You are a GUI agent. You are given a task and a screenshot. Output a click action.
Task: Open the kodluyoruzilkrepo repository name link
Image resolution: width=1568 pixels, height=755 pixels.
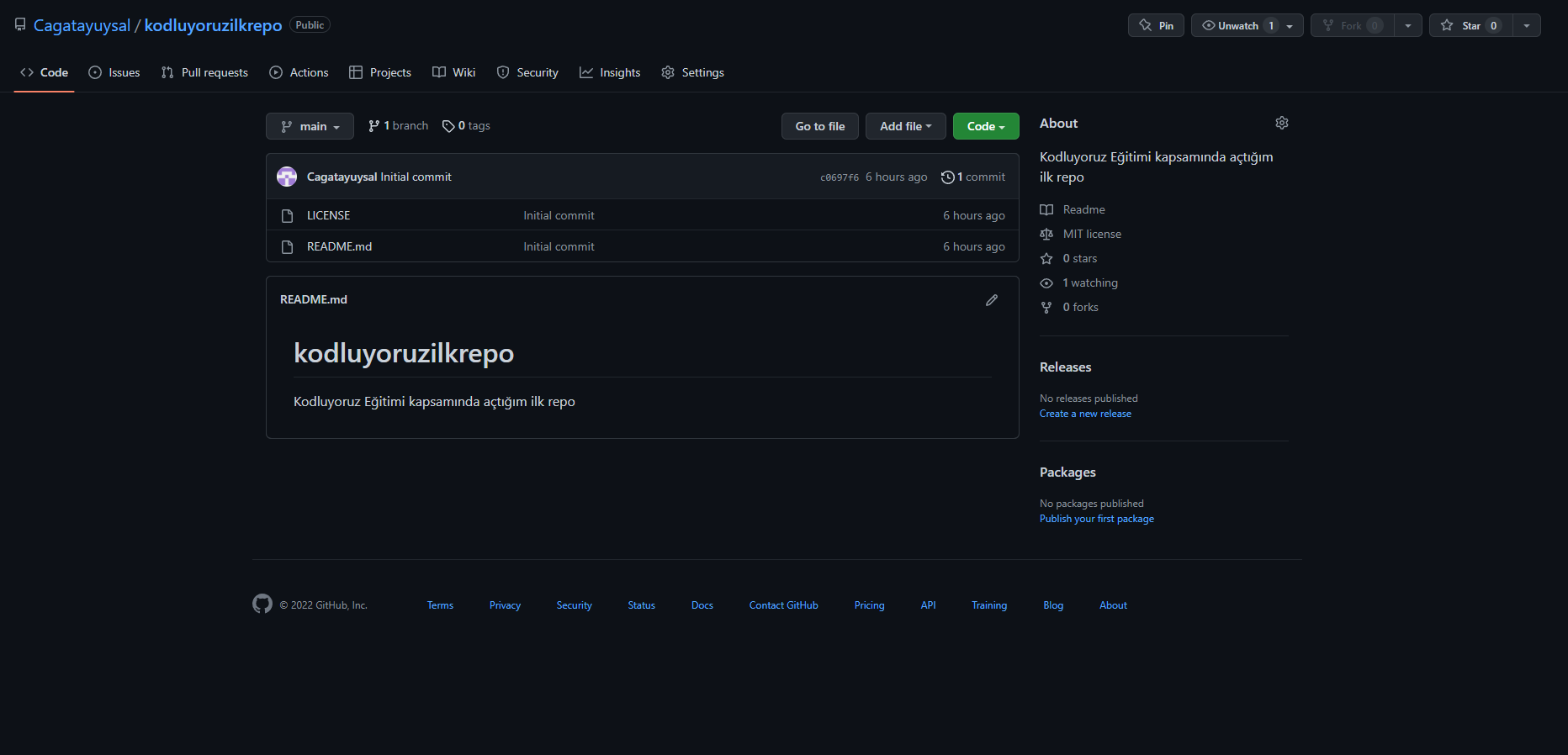(x=213, y=25)
